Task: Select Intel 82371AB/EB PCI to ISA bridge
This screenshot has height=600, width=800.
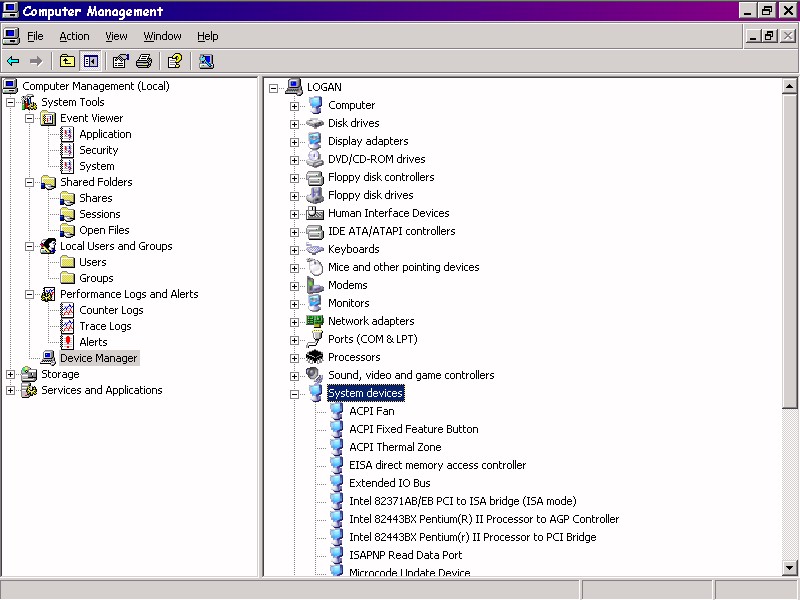Action: 462,501
